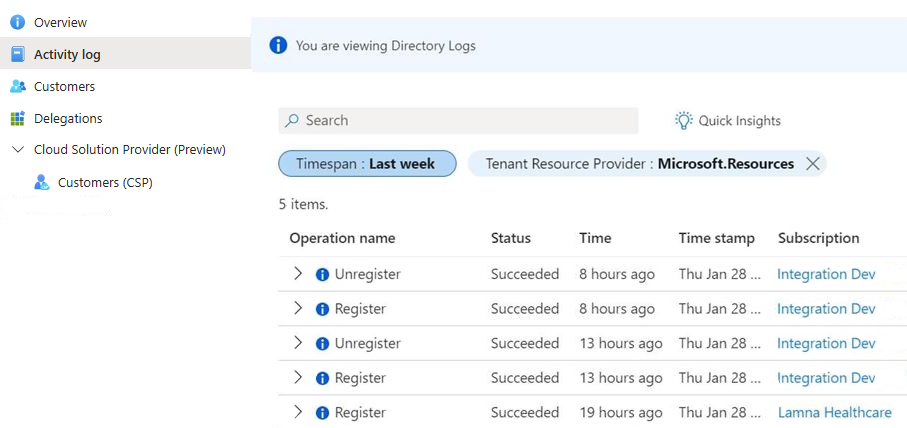The height and width of the screenshot is (428, 907).
Task: Expand the first Unregister operation row
Action: click(x=298, y=273)
